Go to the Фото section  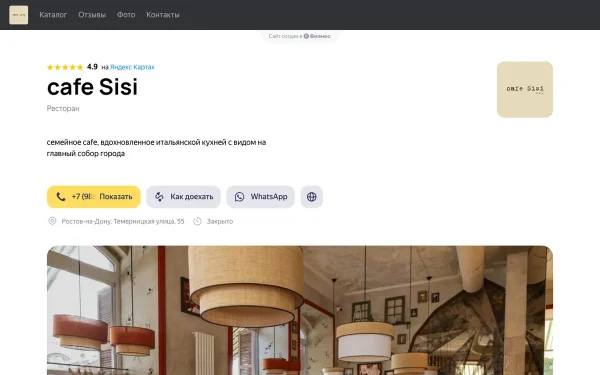pyautogui.click(x=126, y=15)
